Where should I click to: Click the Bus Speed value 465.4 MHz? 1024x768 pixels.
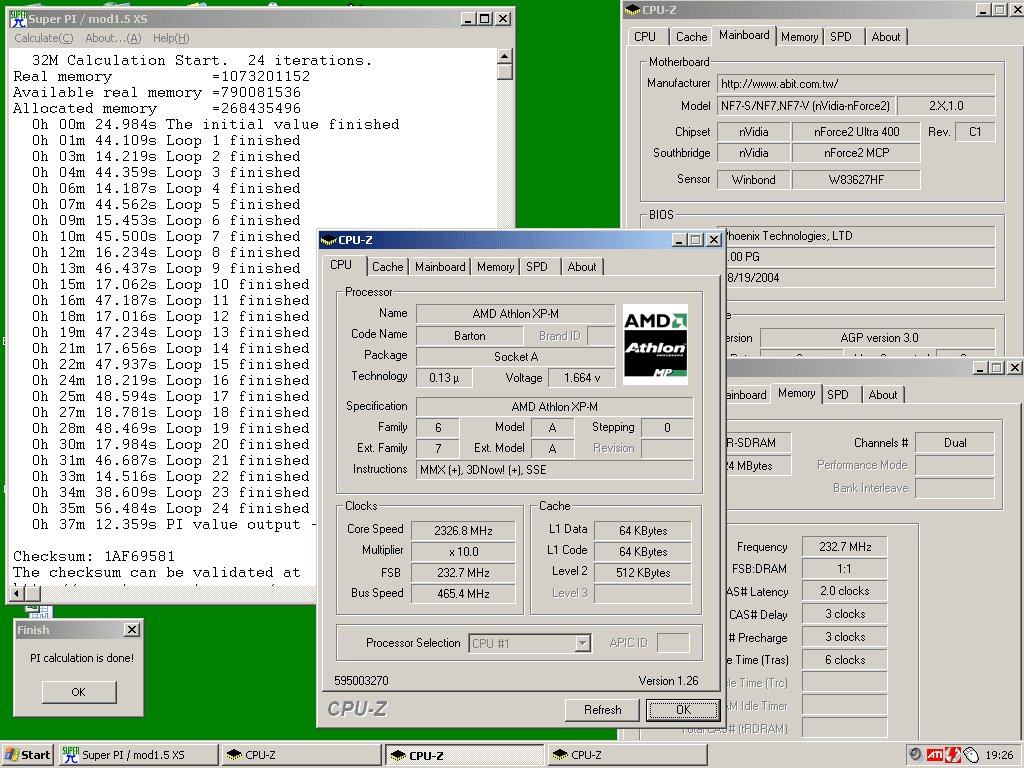(464, 594)
